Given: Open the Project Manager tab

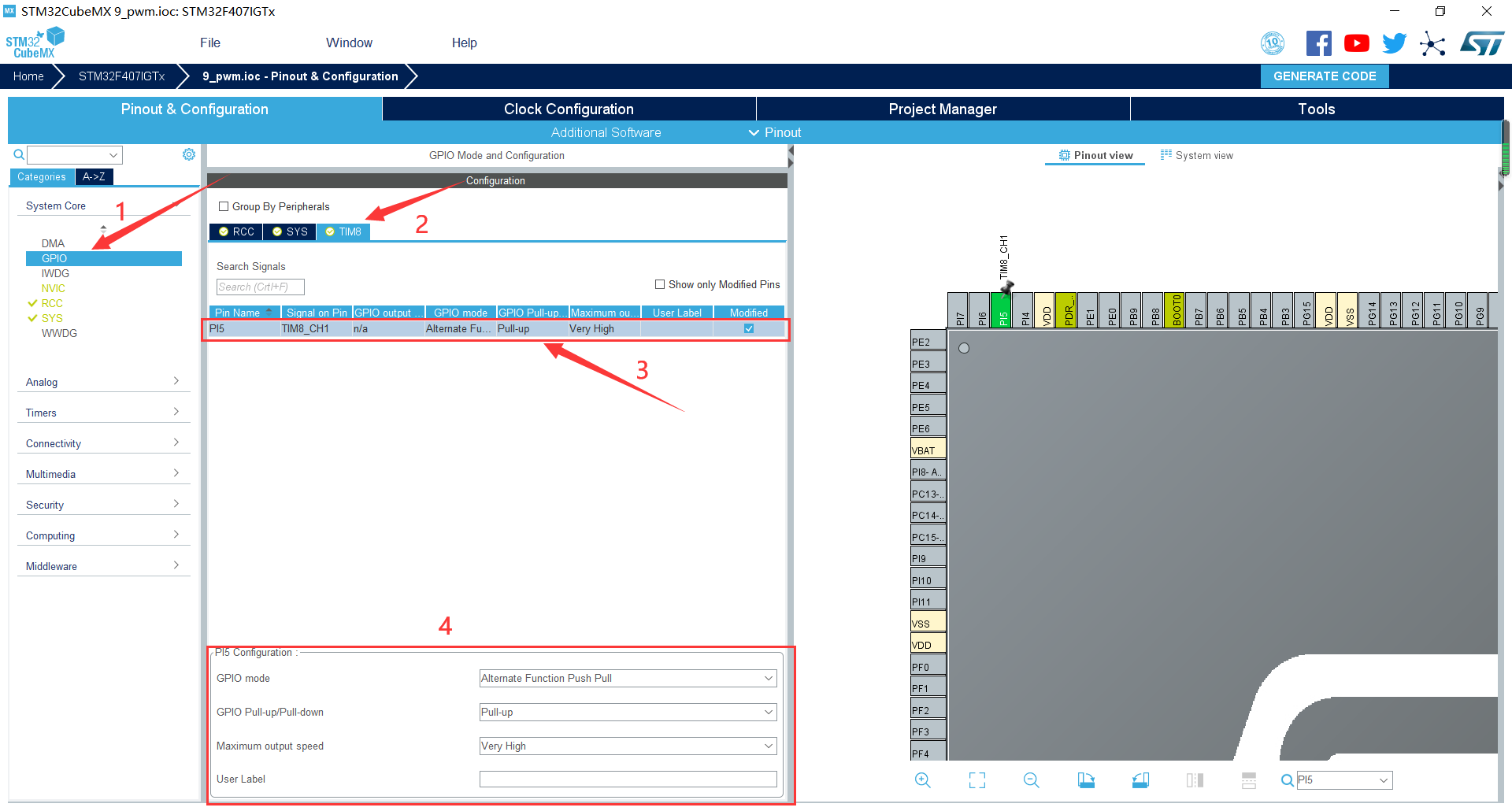Looking at the screenshot, I should click(943, 109).
